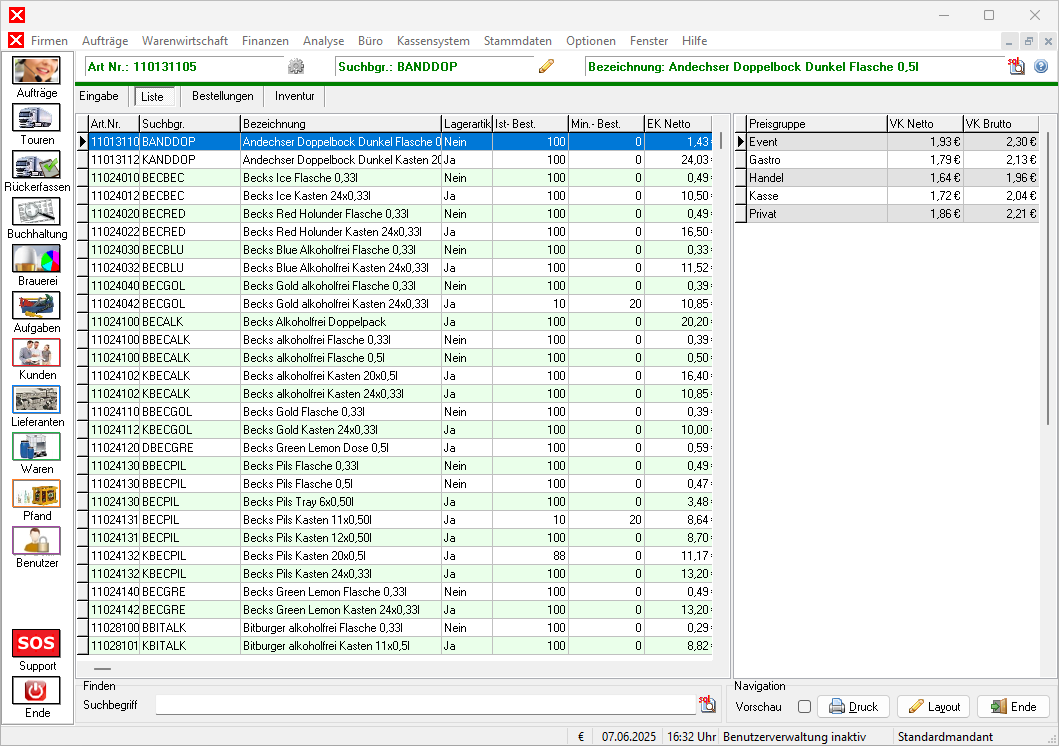Click the blue help icon
Viewport: 1059px width, 746px height.
1041,67
